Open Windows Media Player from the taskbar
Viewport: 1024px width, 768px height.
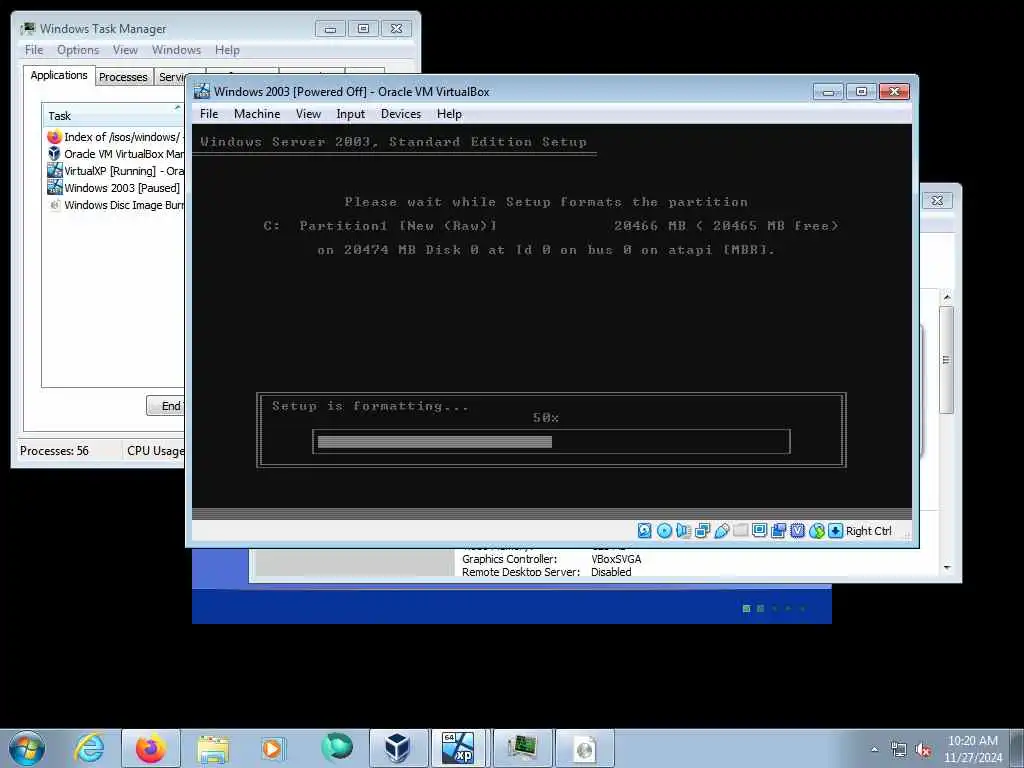coord(272,748)
